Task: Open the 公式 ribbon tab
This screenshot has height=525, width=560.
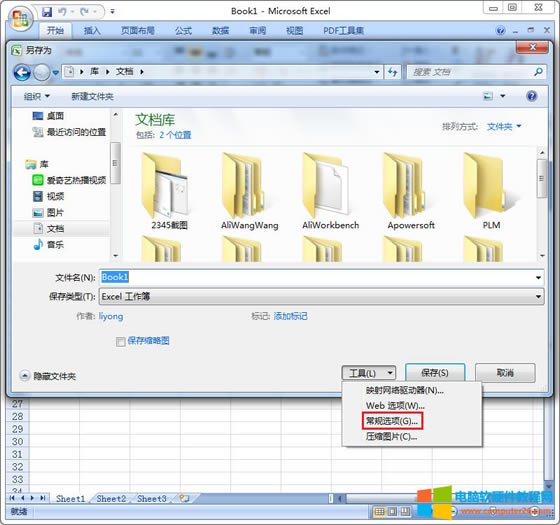Action: (x=183, y=31)
